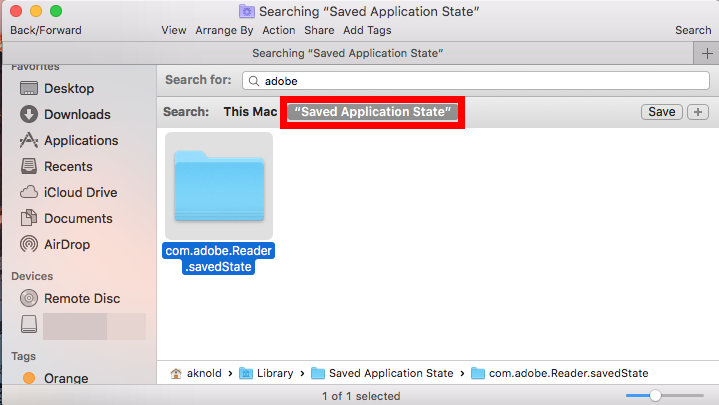The height and width of the screenshot is (405, 719).
Task: Open AirDrop in the sidebar
Action: click(x=67, y=244)
